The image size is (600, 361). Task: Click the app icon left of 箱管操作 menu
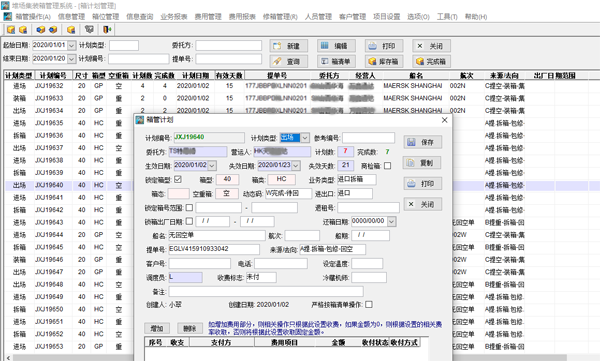[7, 16]
